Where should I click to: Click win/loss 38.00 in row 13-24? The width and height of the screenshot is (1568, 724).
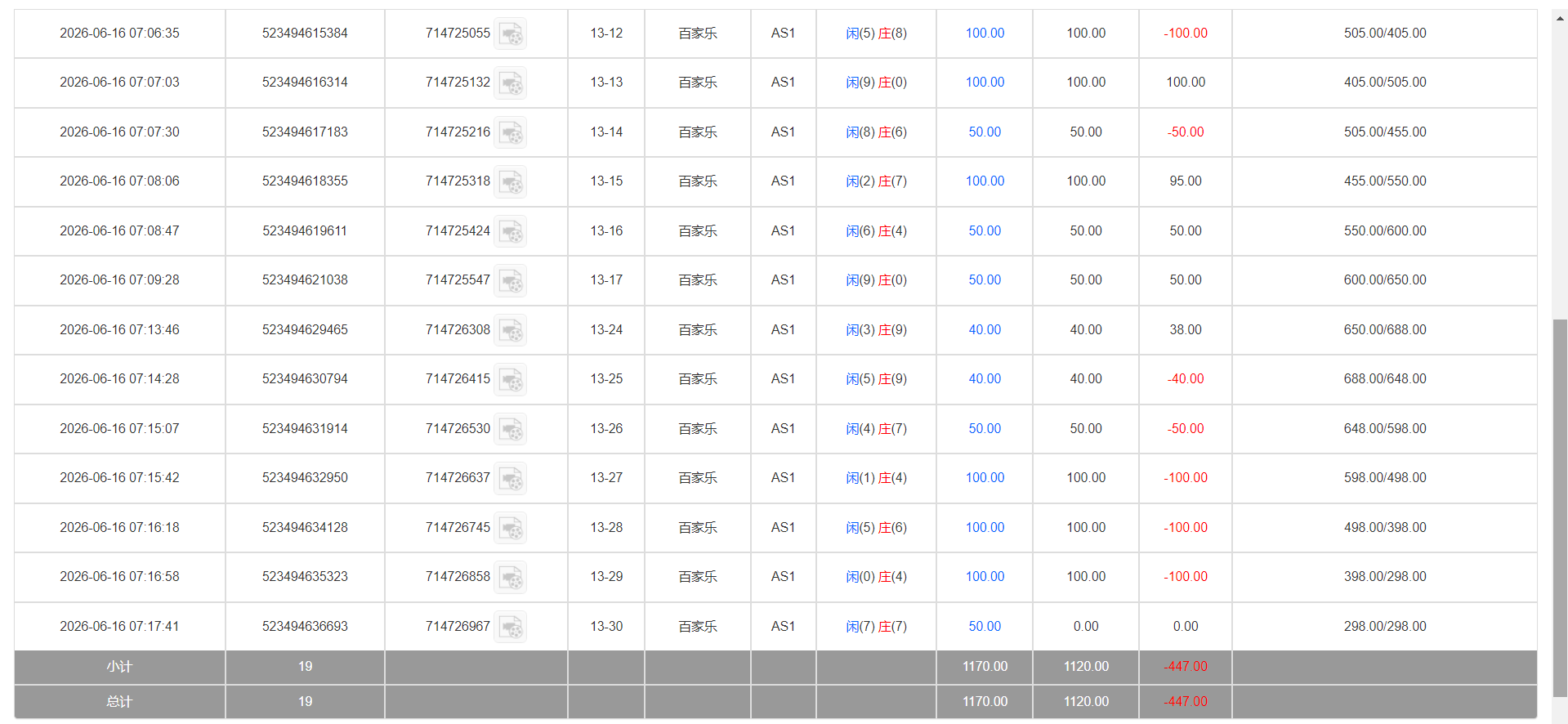(x=1186, y=330)
